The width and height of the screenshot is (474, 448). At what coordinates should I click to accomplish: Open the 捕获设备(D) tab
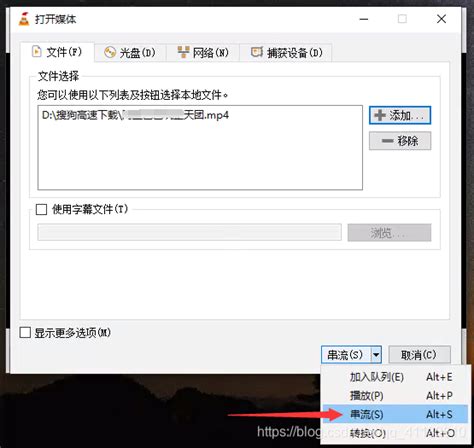click(286, 52)
